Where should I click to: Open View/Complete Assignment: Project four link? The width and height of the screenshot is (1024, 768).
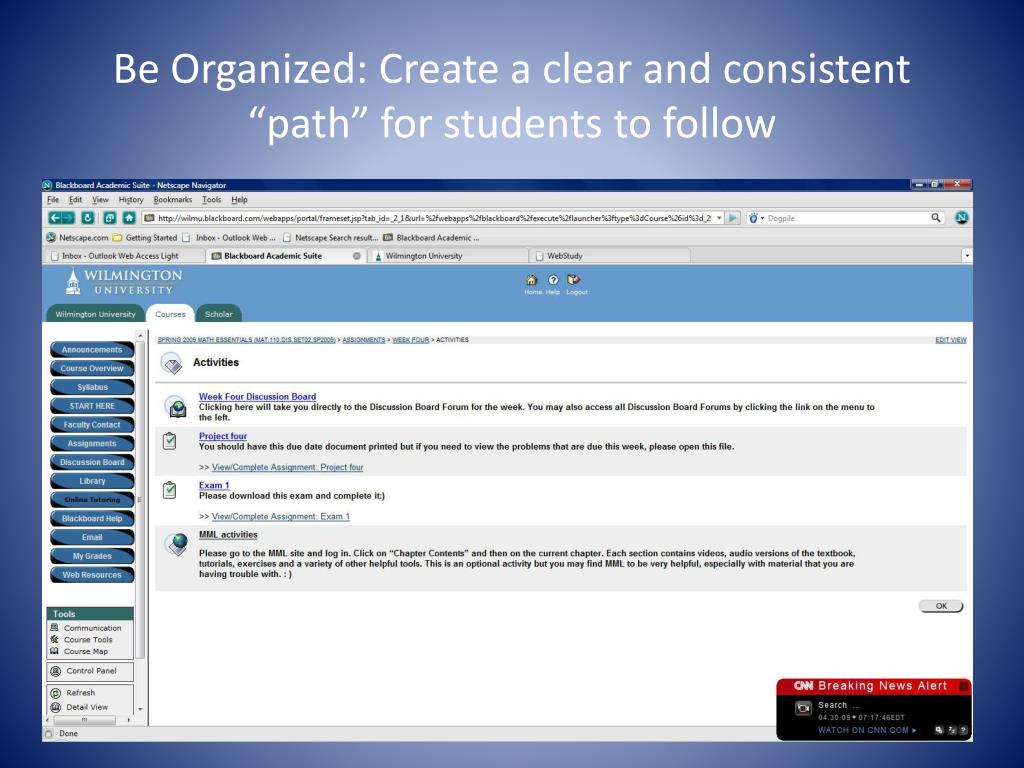tap(287, 468)
